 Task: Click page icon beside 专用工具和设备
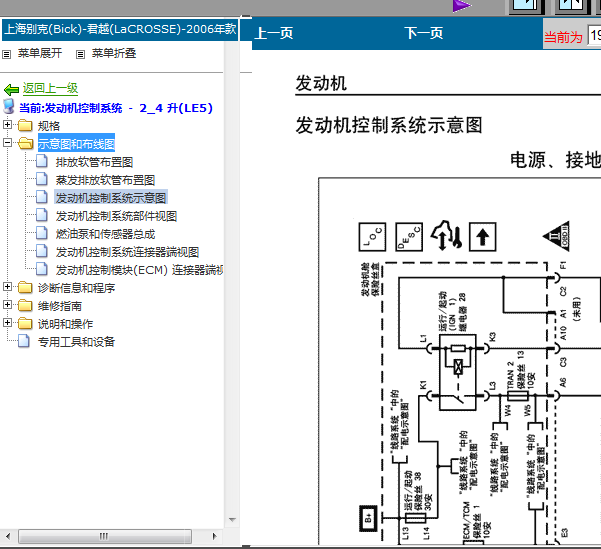[24, 341]
